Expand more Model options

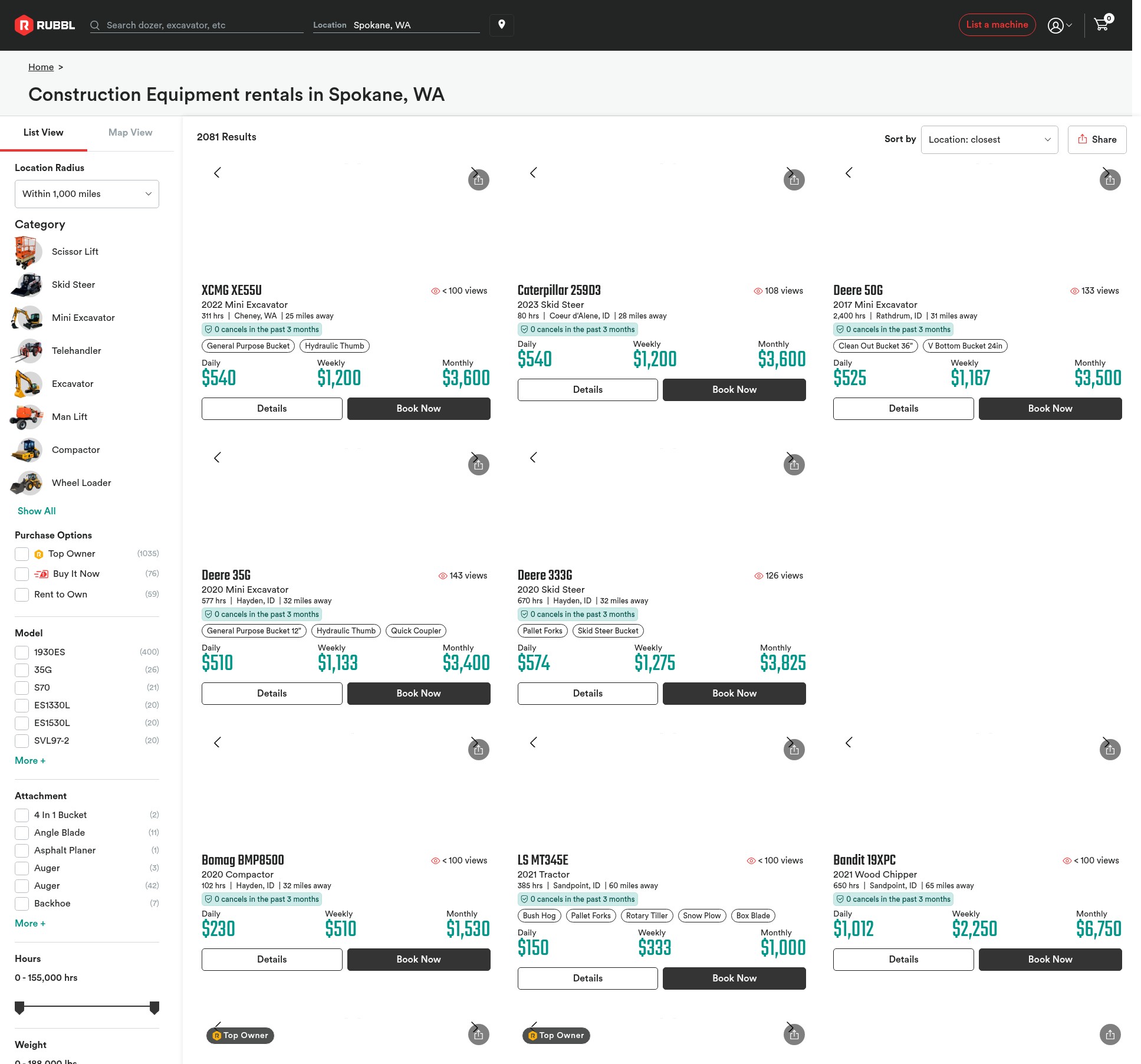30,761
